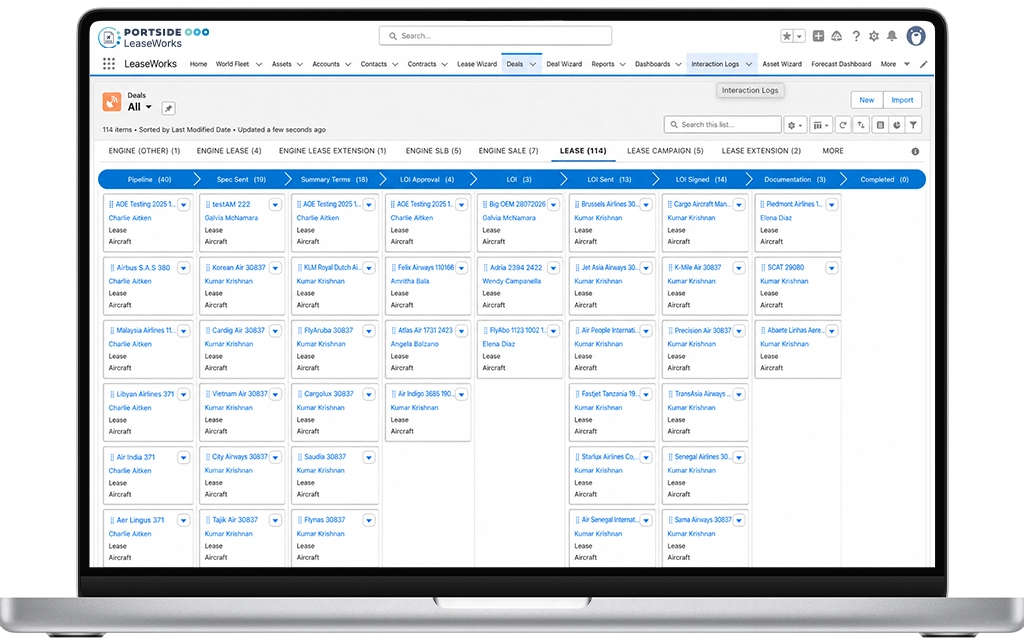Grab the drag handle on Tajik Air 30837
The height and width of the screenshot is (644, 1024).
click(208, 521)
